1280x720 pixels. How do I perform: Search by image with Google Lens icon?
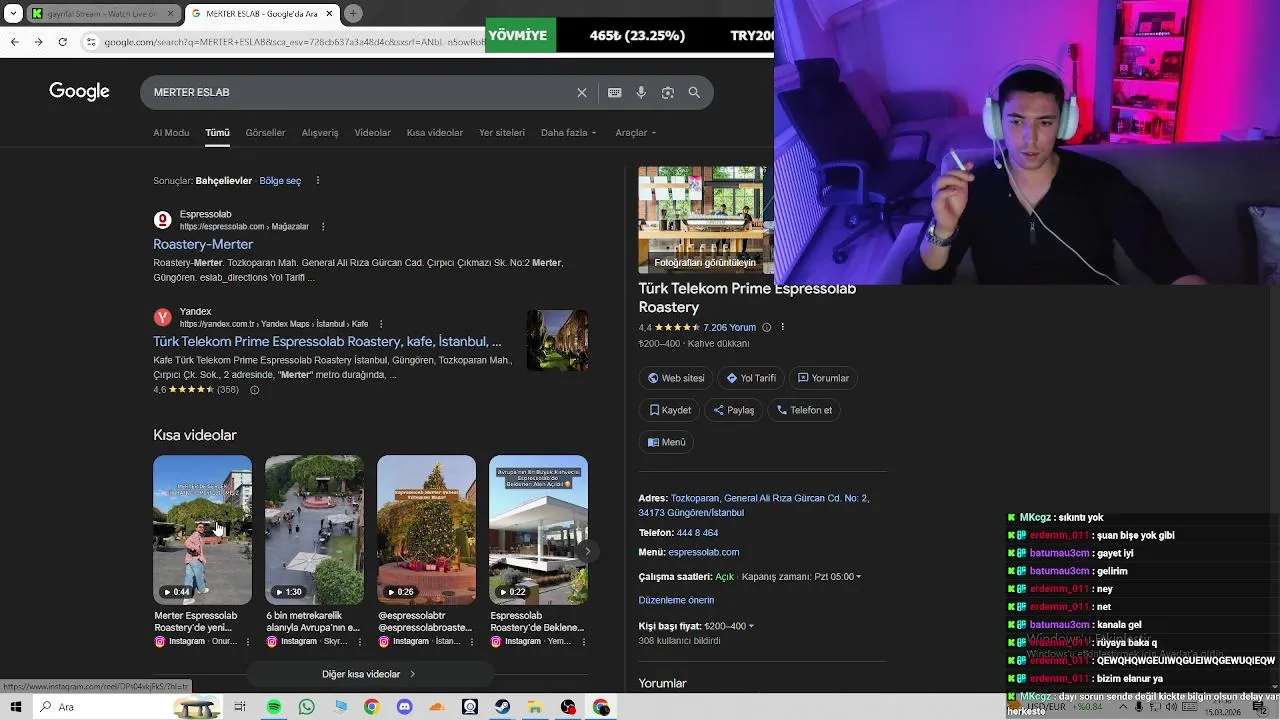[x=668, y=92]
